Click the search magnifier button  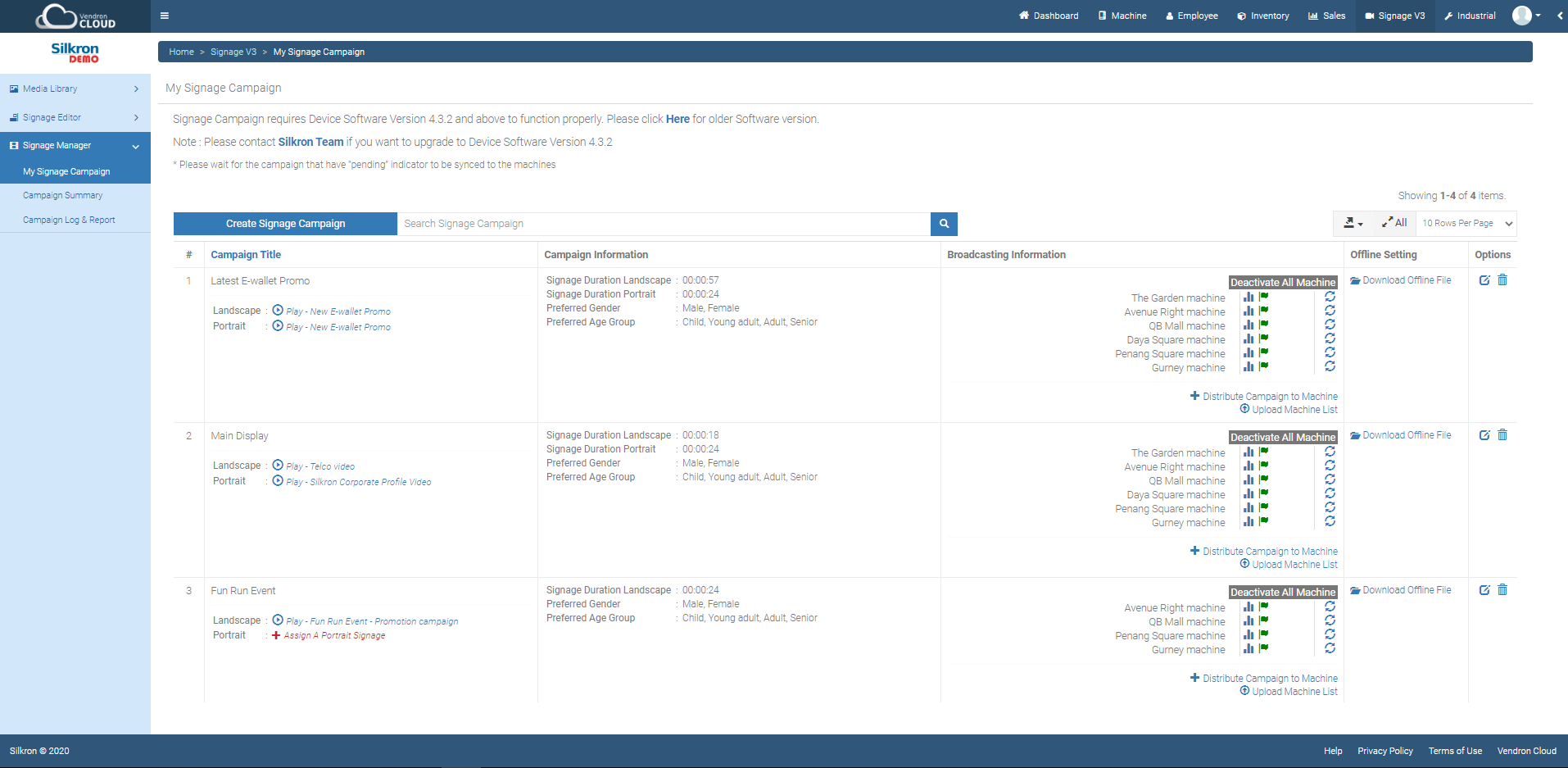[x=944, y=224]
